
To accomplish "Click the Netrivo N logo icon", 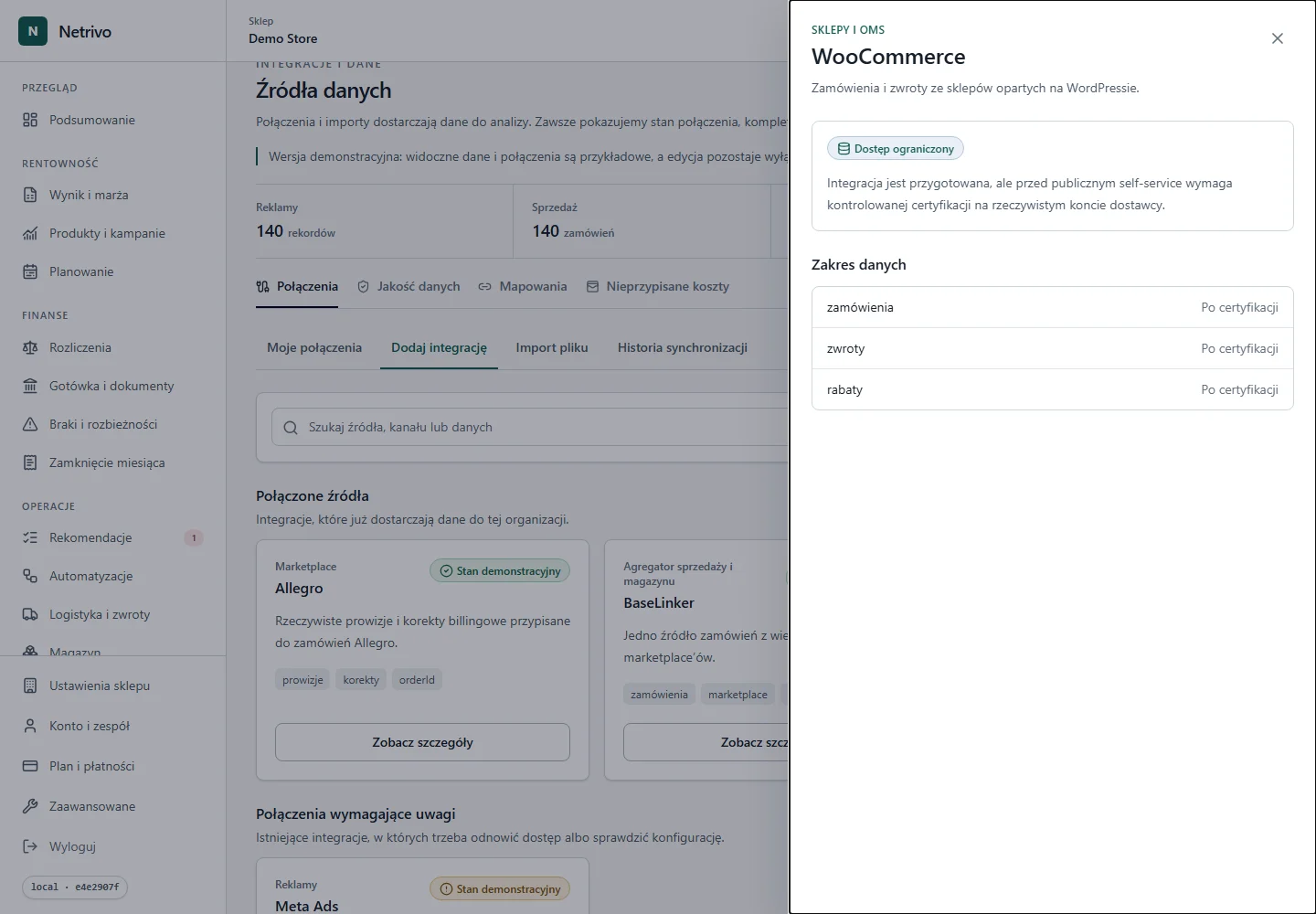I will (33, 31).
